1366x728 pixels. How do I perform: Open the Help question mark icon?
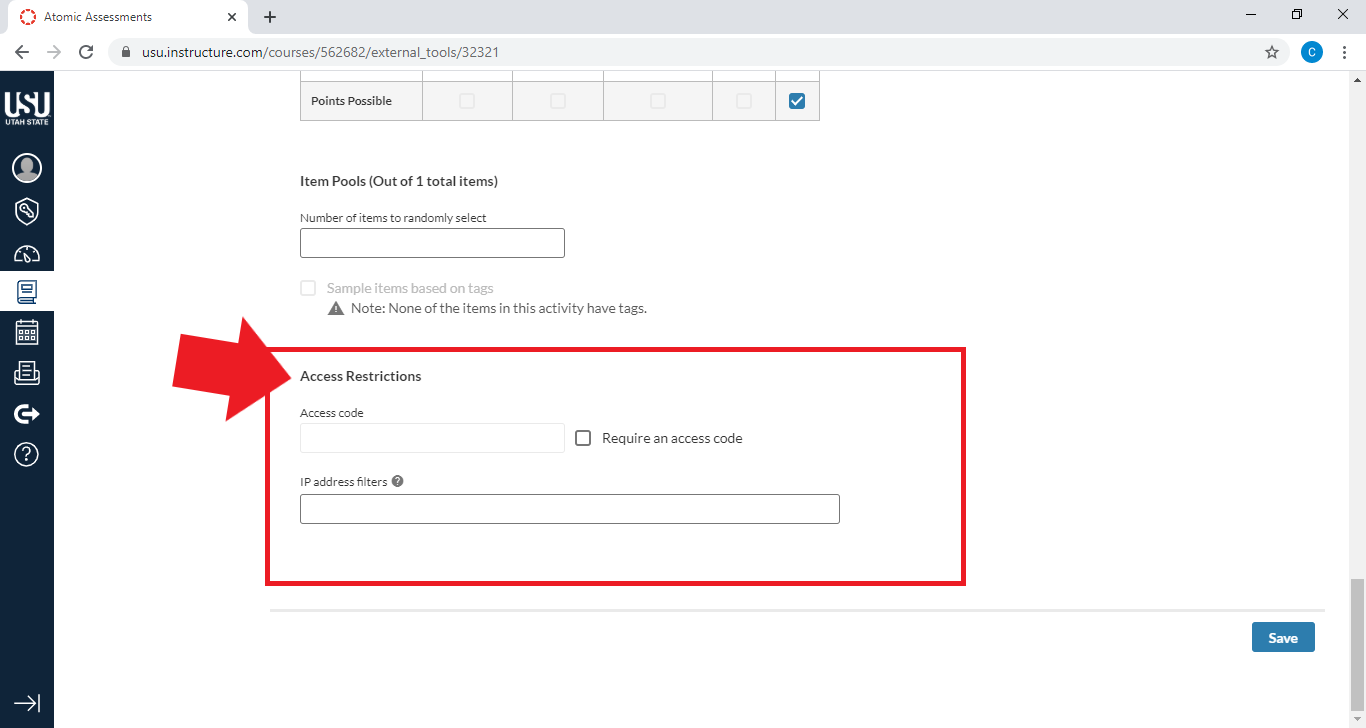[x=27, y=454]
